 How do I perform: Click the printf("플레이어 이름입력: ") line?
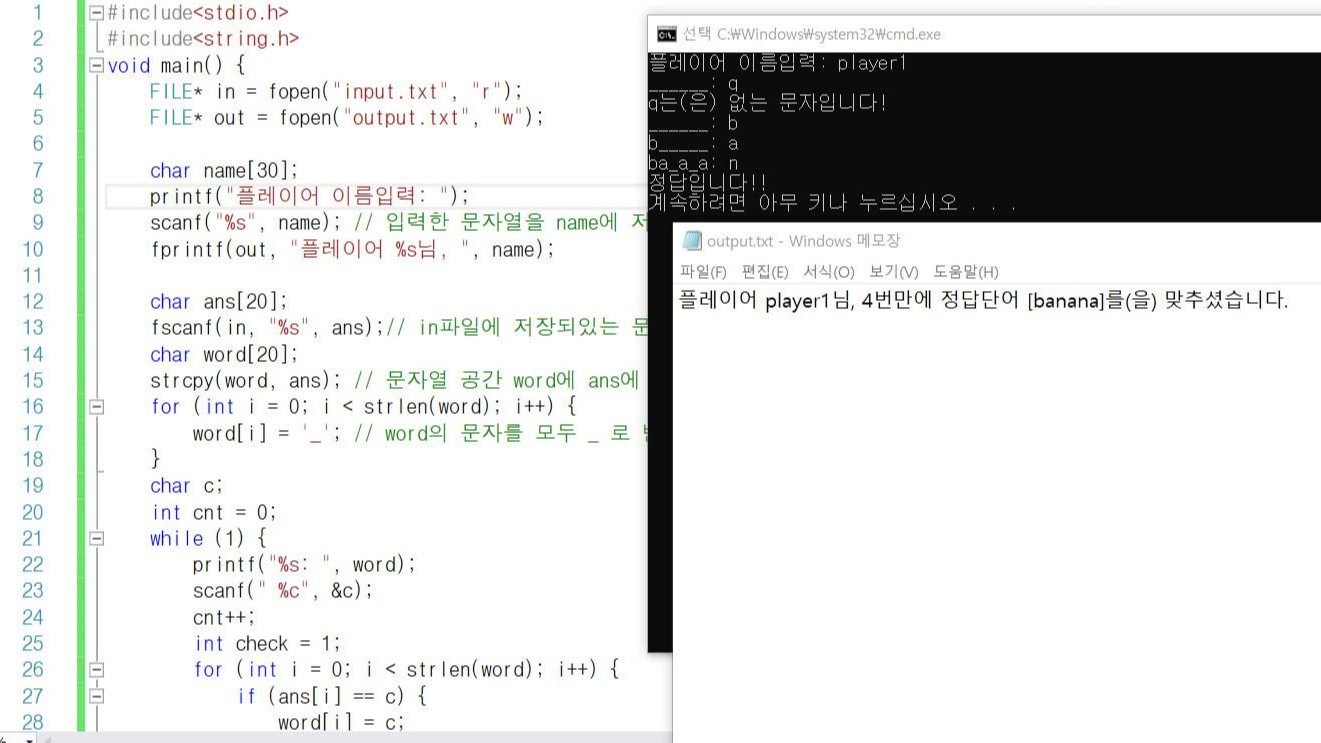[x=309, y=197]
